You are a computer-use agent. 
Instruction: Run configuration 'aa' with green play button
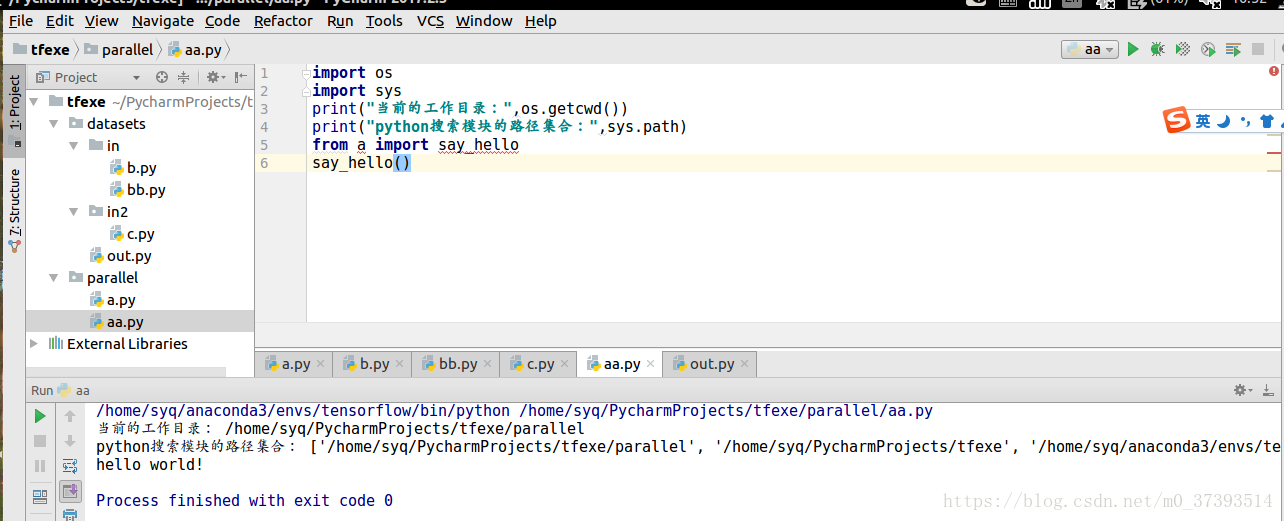1133,49
